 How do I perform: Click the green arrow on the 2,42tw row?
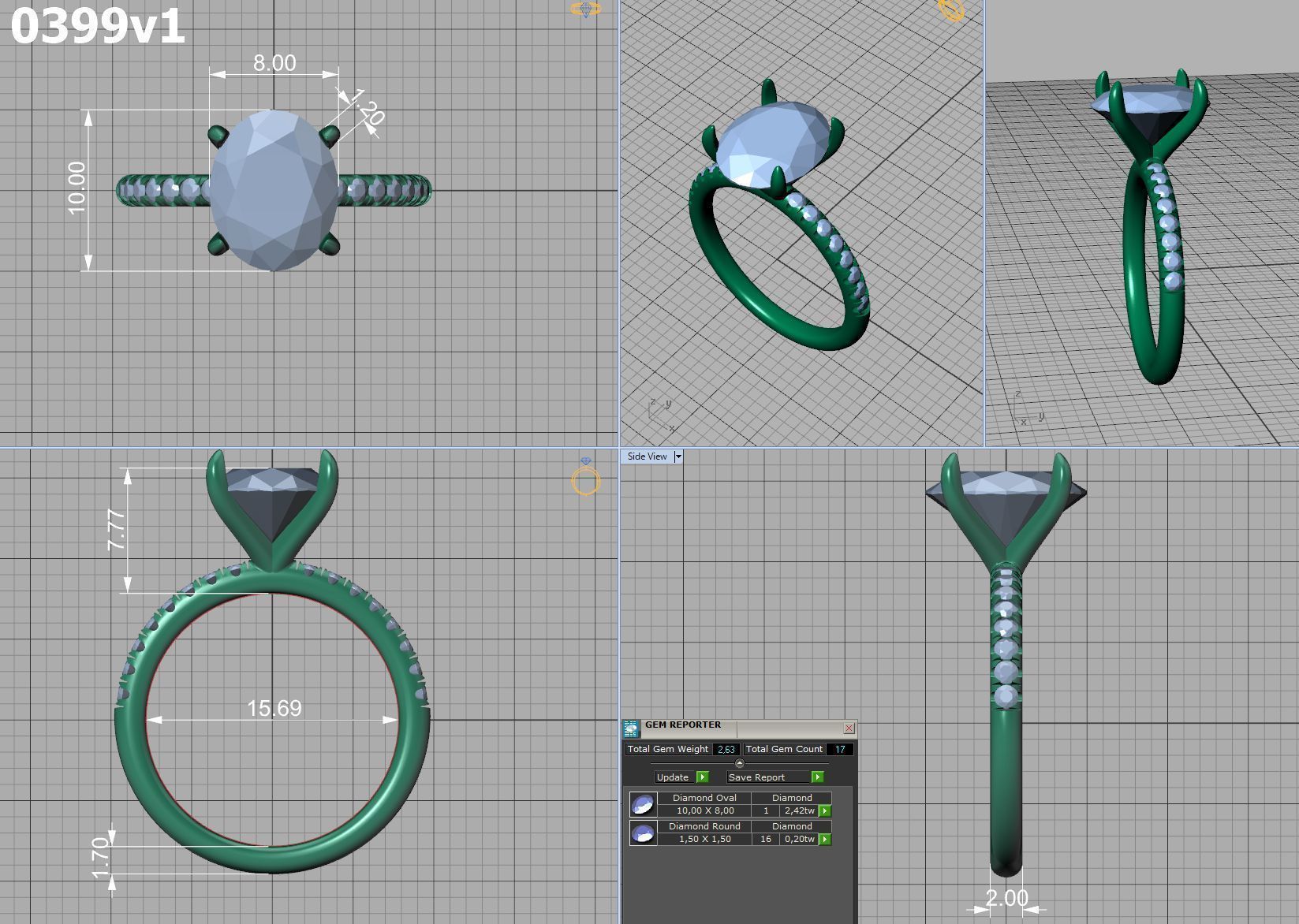click(x=825, y=811)
